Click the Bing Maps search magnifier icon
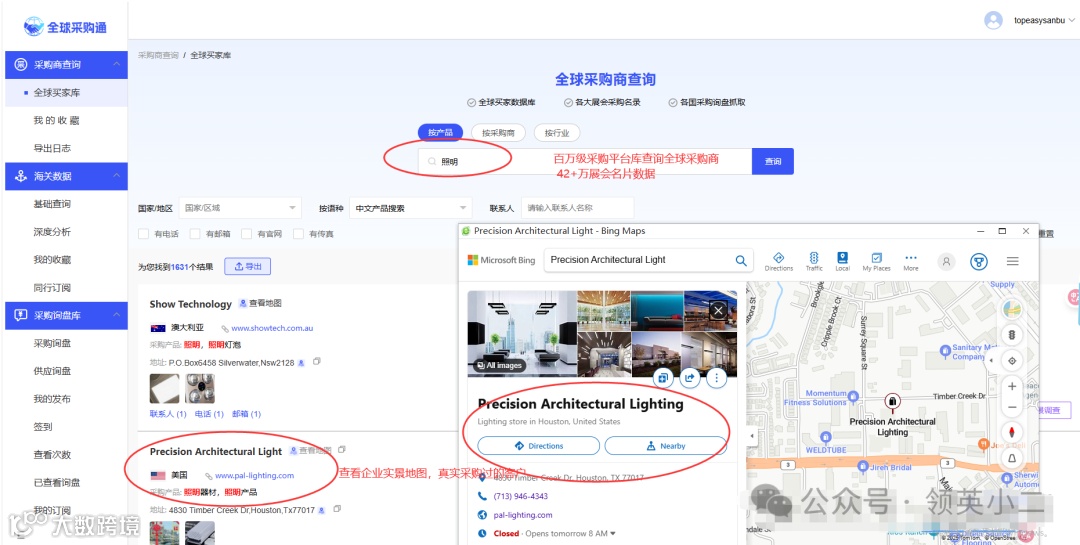 point(740,260)
